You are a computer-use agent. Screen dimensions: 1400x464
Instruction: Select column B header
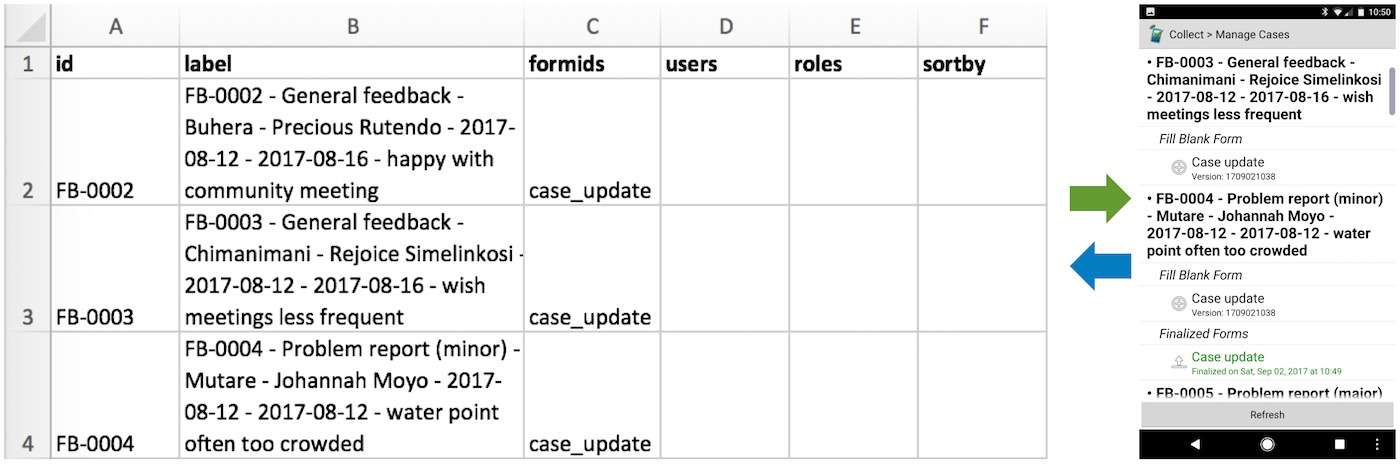(x=352, y=27)
